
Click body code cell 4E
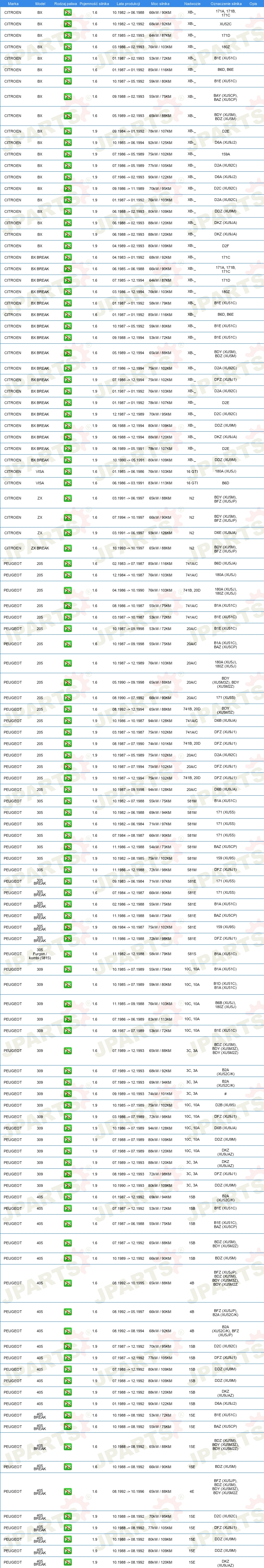click(192, 1492)
